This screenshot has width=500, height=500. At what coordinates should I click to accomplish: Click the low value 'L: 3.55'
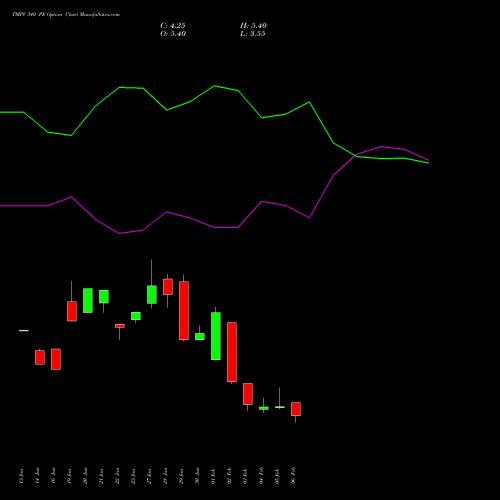point(253,34)
